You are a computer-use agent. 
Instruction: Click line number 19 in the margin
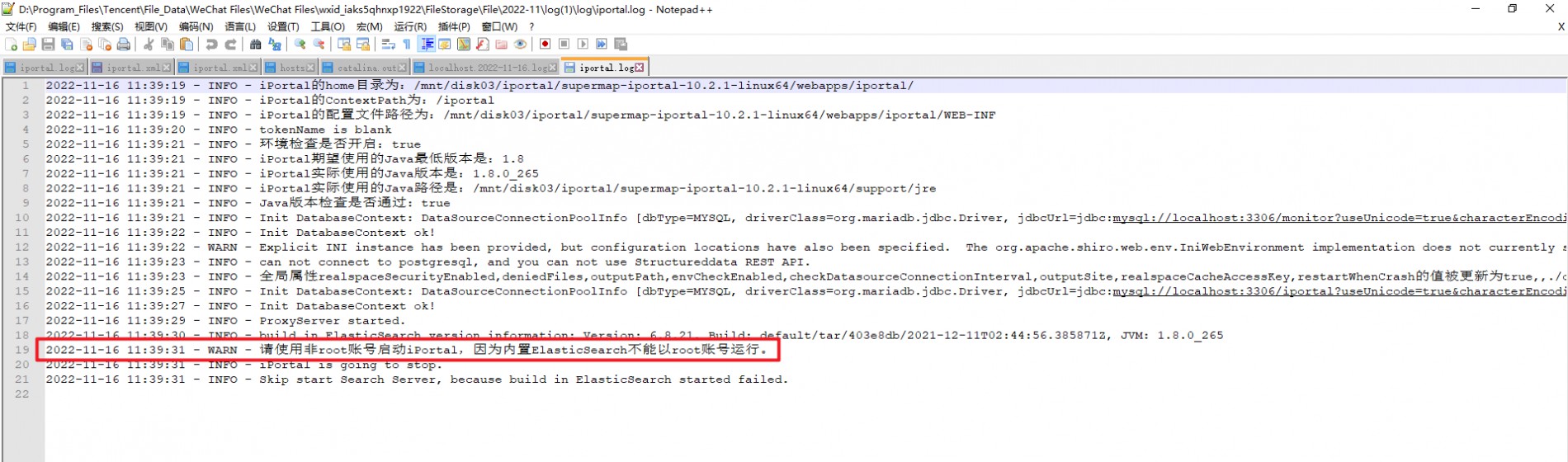click(22, 350)
